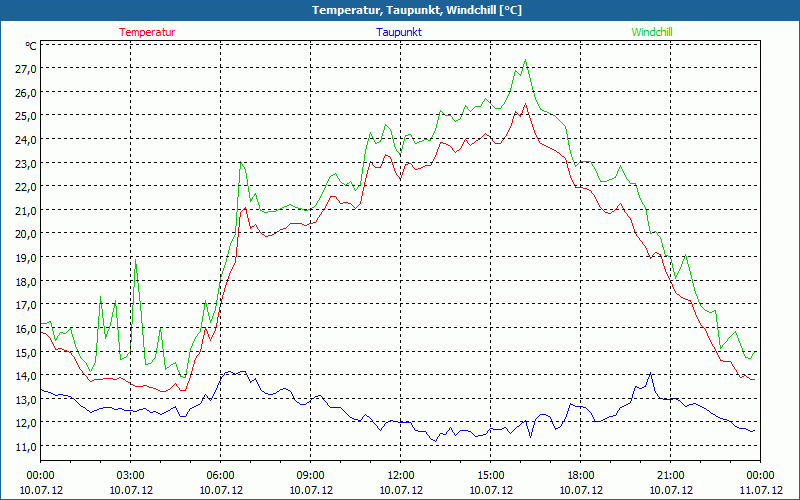Click the '°C' unit label on the axis
The image size is (800, 500).
[x=31, y=46]
